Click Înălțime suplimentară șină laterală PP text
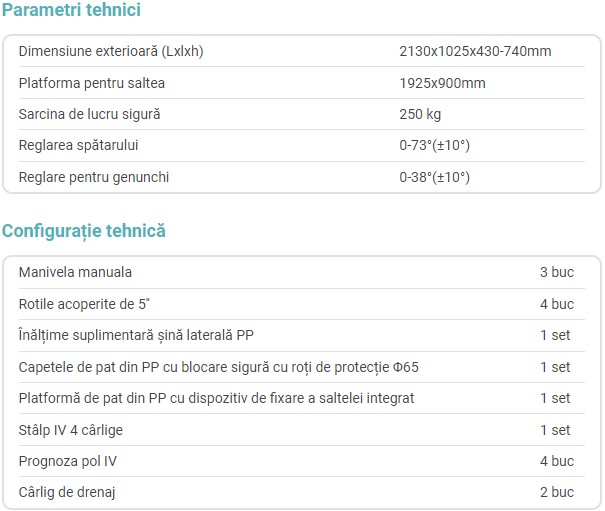Image resolution: width=605 pixels, height=511 pixels. (136, 335)
